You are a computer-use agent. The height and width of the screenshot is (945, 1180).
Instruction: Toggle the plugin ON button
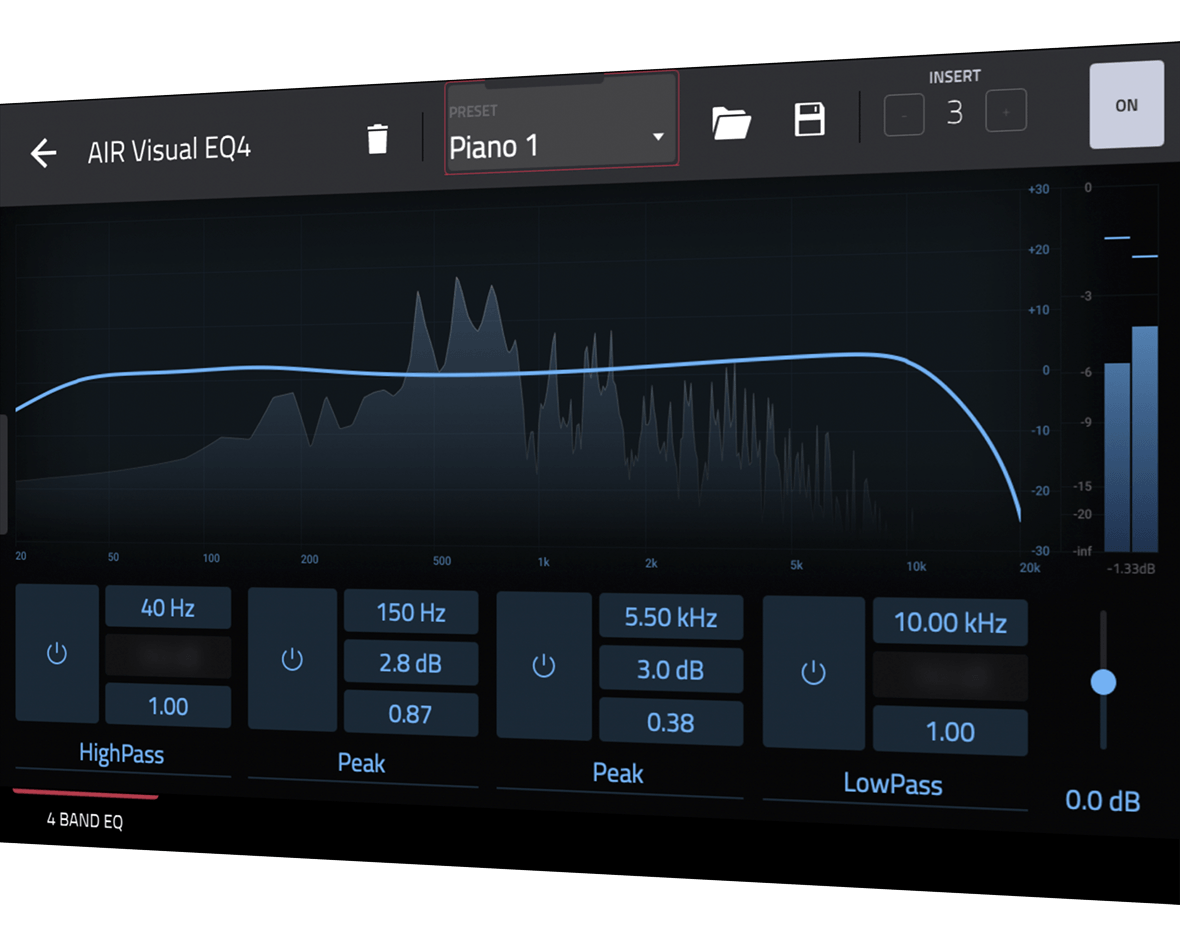[1126, 105]
